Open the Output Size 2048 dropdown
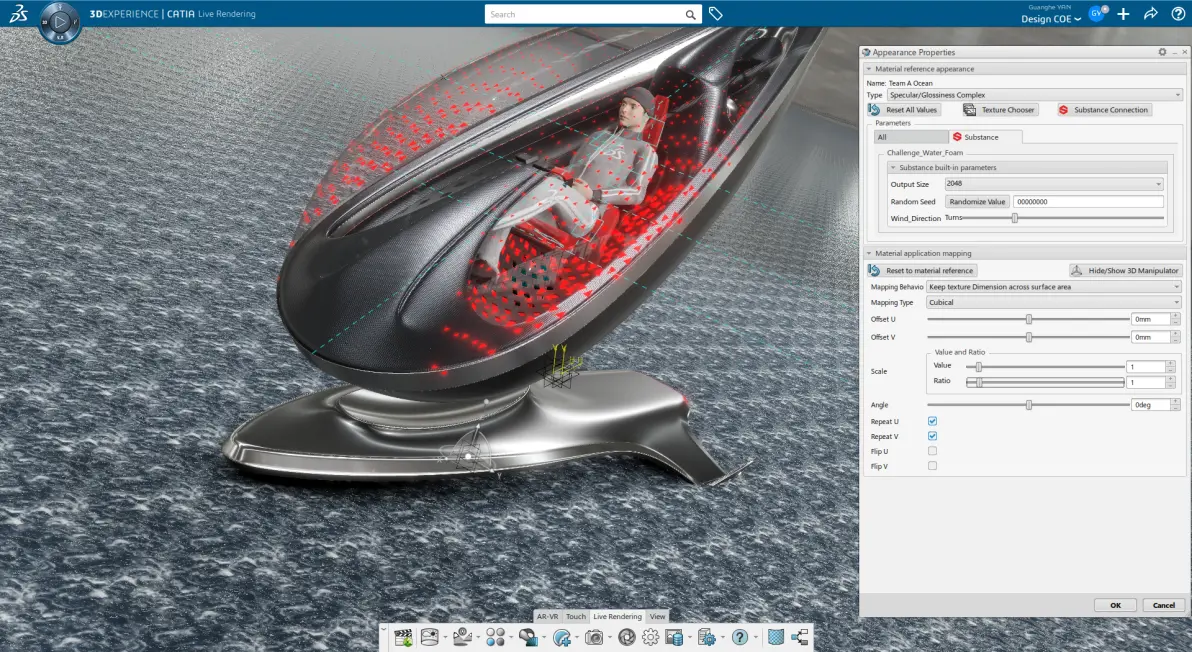Viewport: 1192px width, 652px height. pos(1054,184)
